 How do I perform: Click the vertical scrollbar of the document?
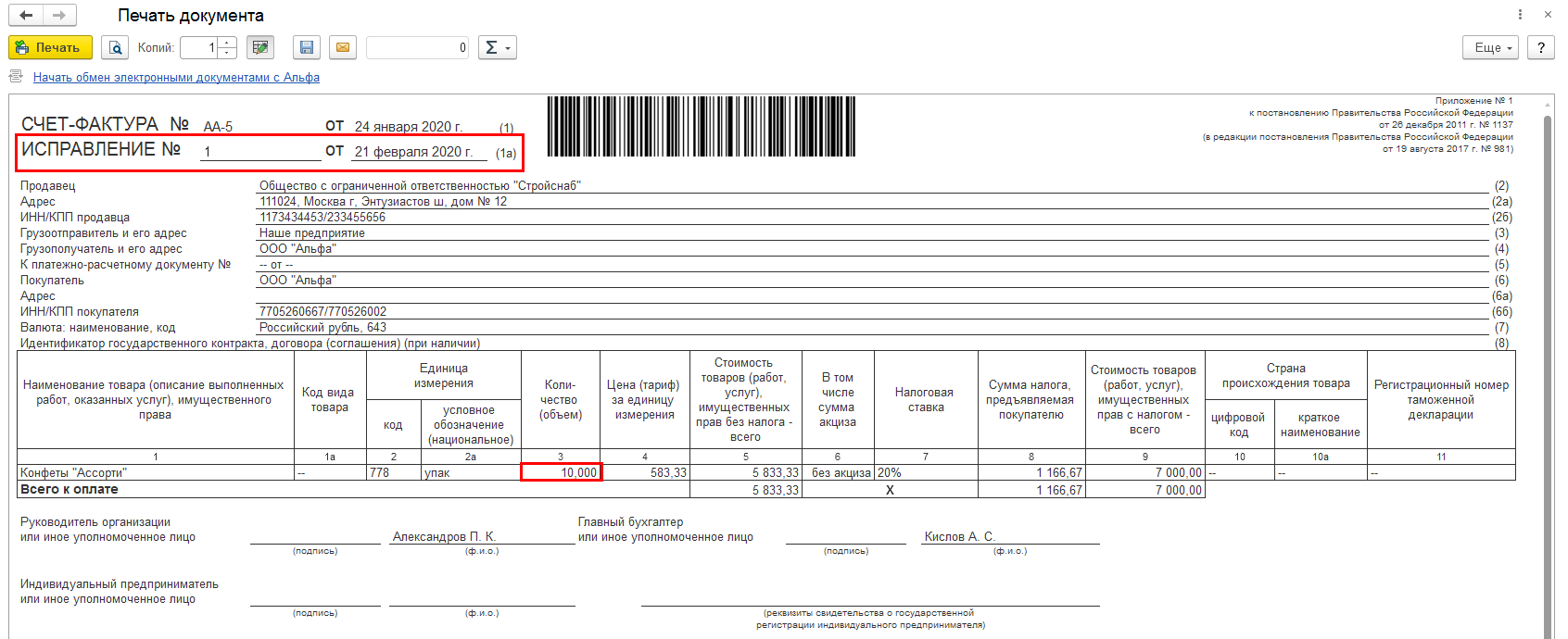(x=1548, y=370)
